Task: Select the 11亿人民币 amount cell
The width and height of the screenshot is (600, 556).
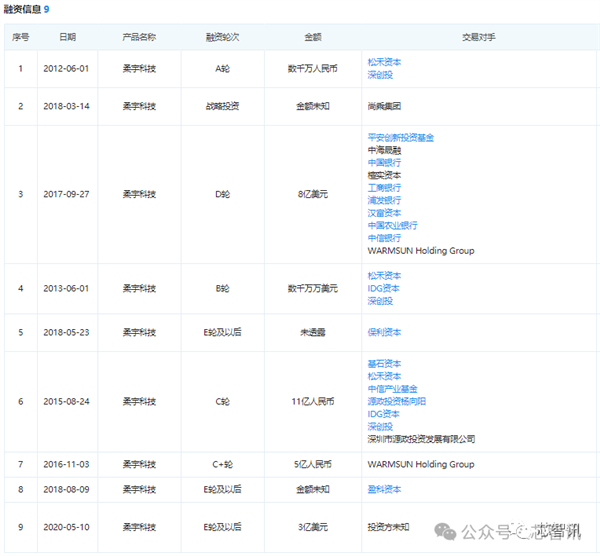Action: click(313, 401)
